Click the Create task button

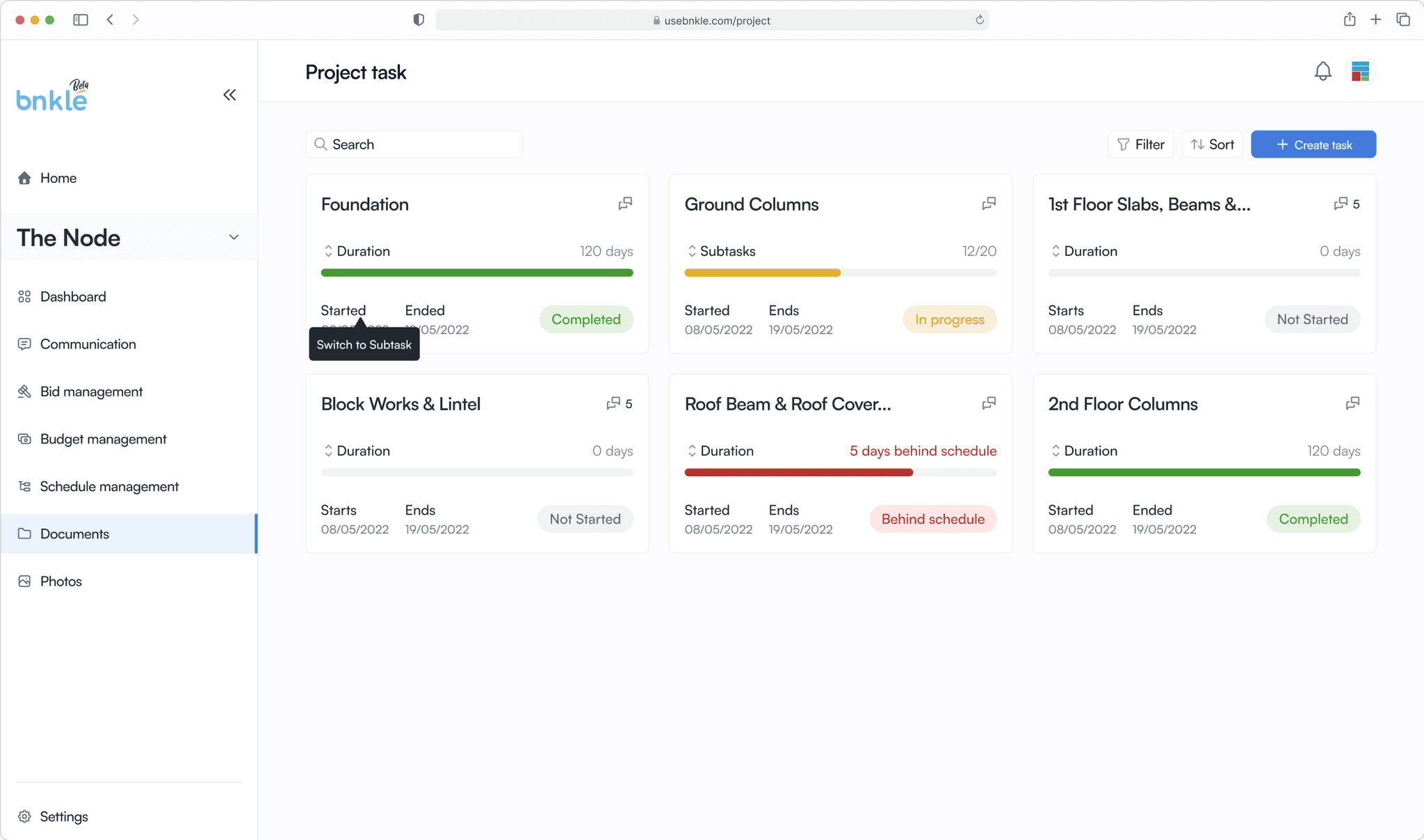click(1313, 144)
